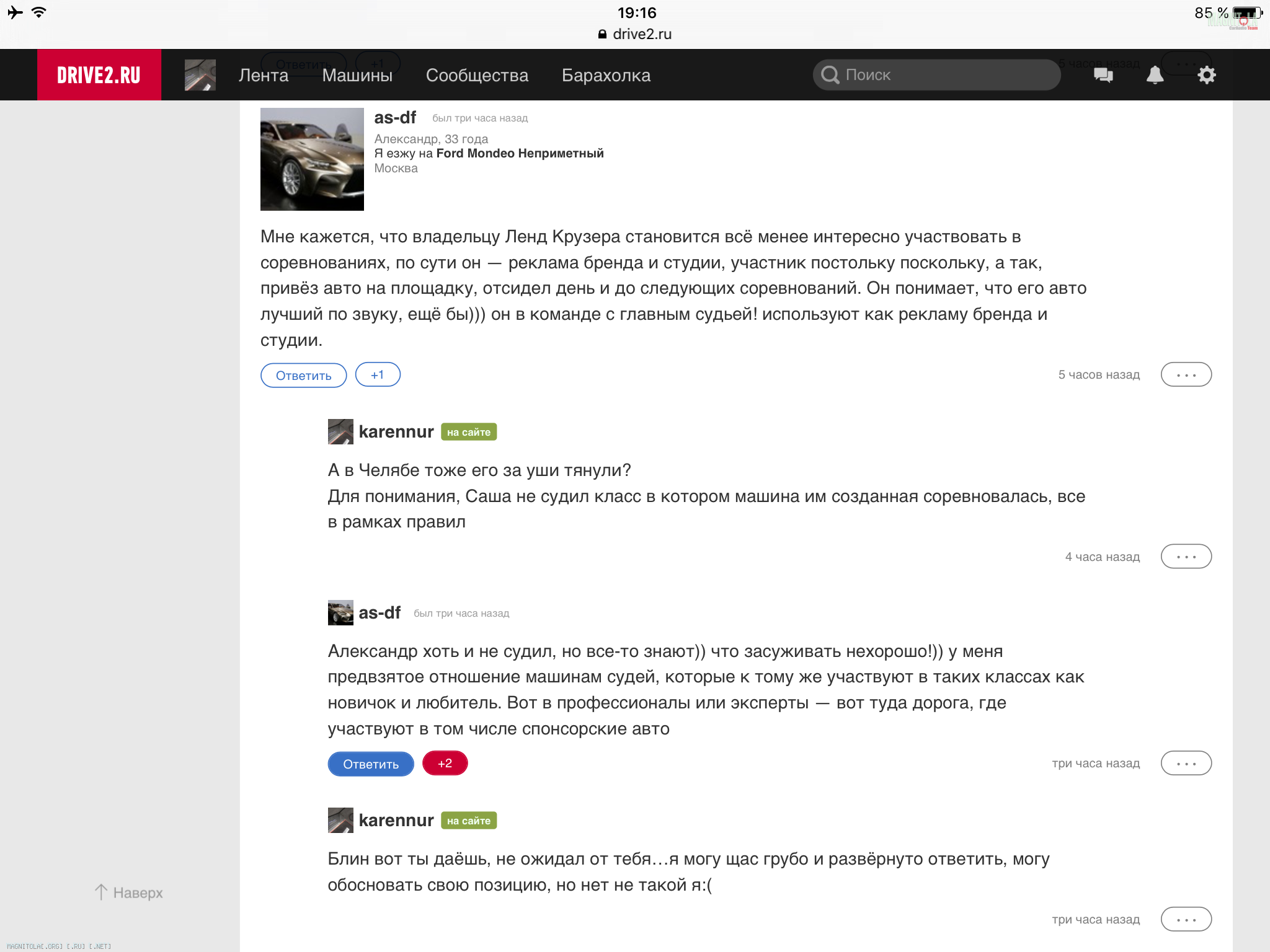Toggle the +1 like on as-df's comment

tap(378, 375)
